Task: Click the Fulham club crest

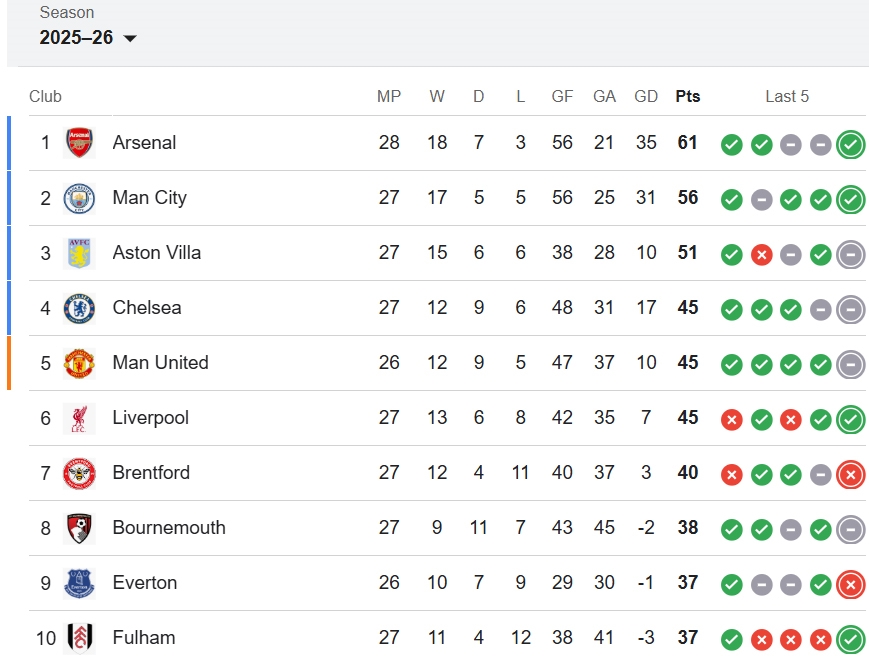Action: tap(79, 637)
